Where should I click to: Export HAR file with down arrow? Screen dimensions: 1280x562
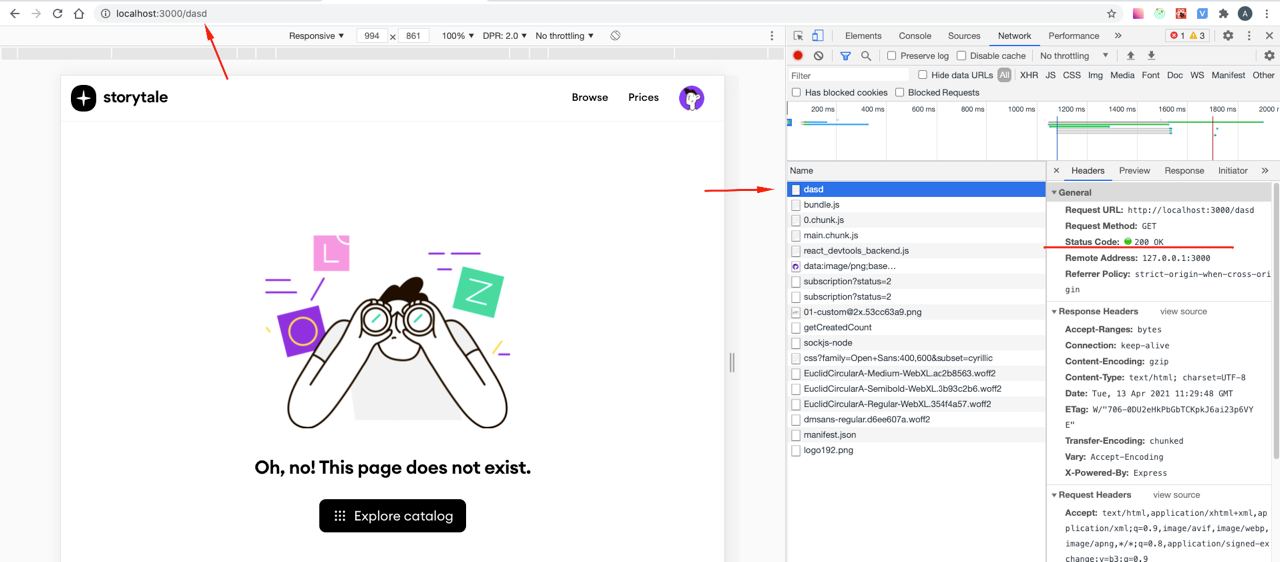(1151, 56)
